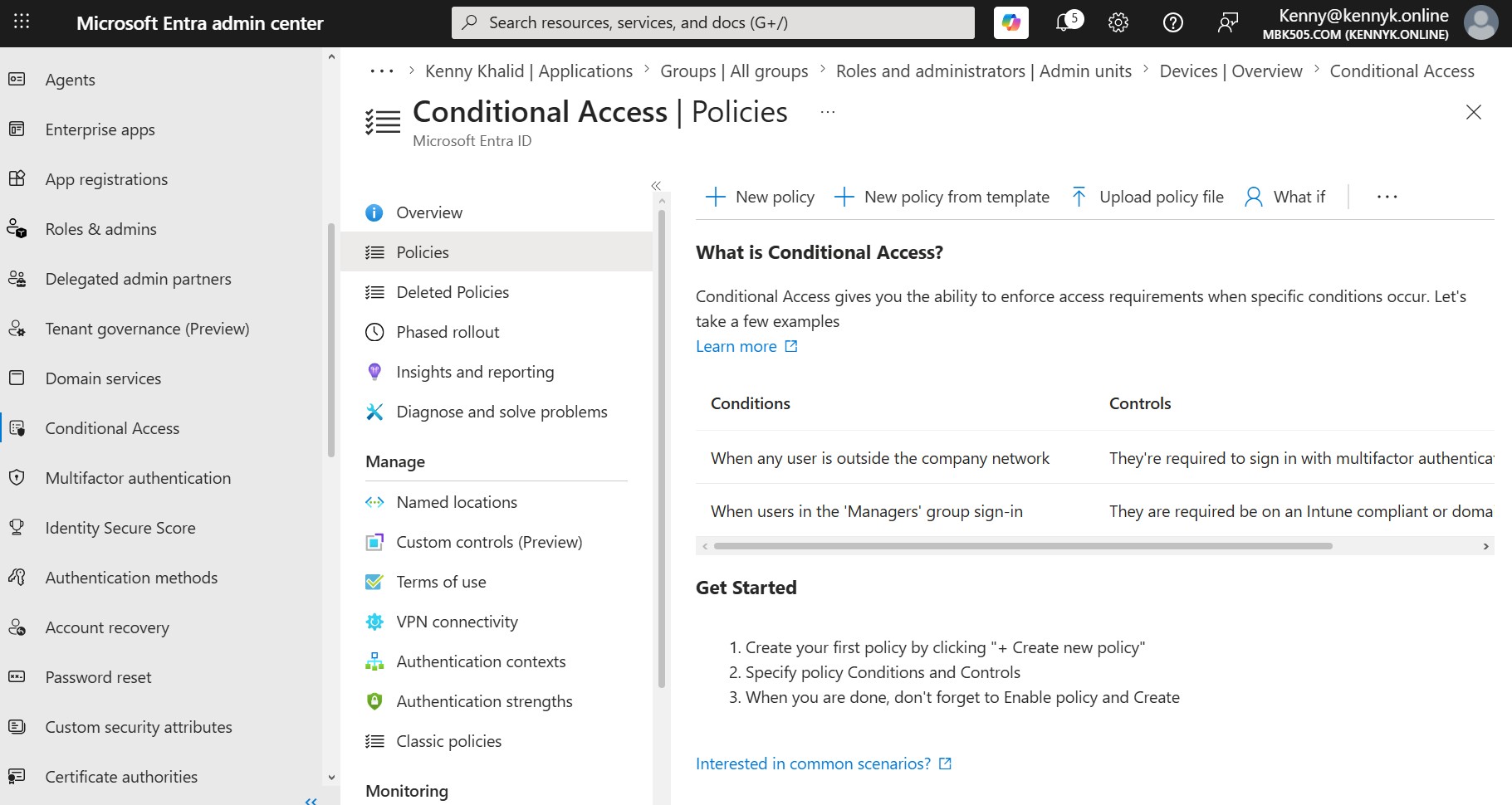The width and height of the screenshot is (1512, 805).
Task: Click the What if button
Action: 1284,197
